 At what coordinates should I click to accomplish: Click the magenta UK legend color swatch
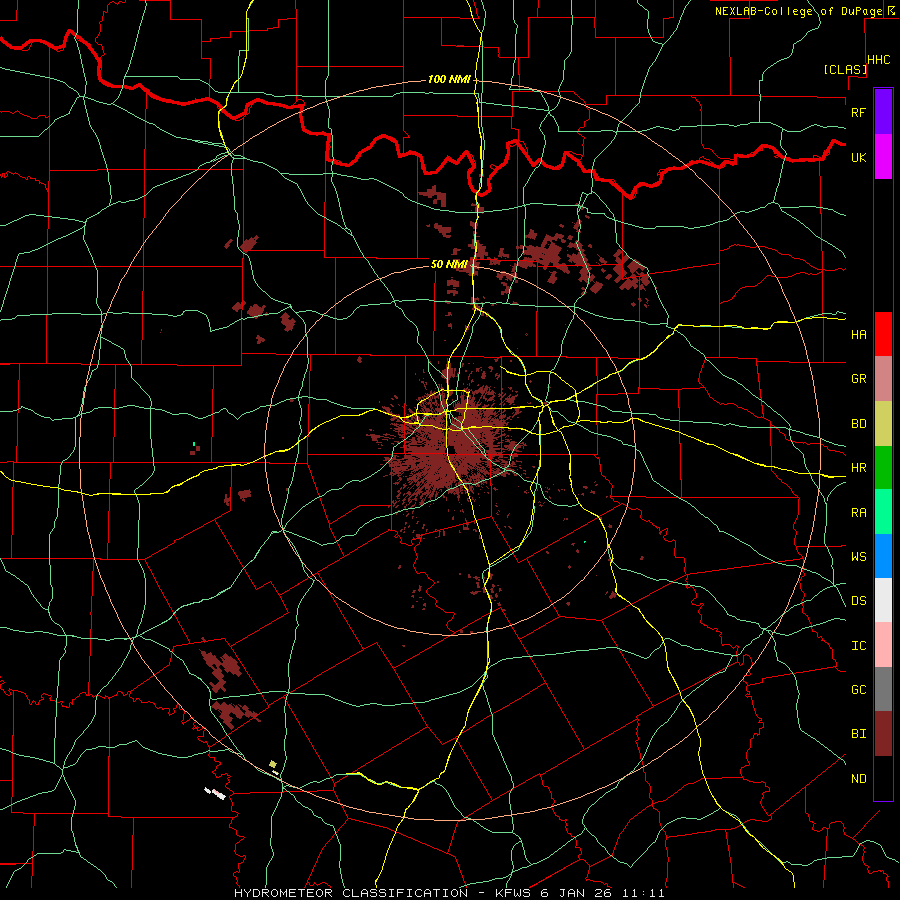883,157
